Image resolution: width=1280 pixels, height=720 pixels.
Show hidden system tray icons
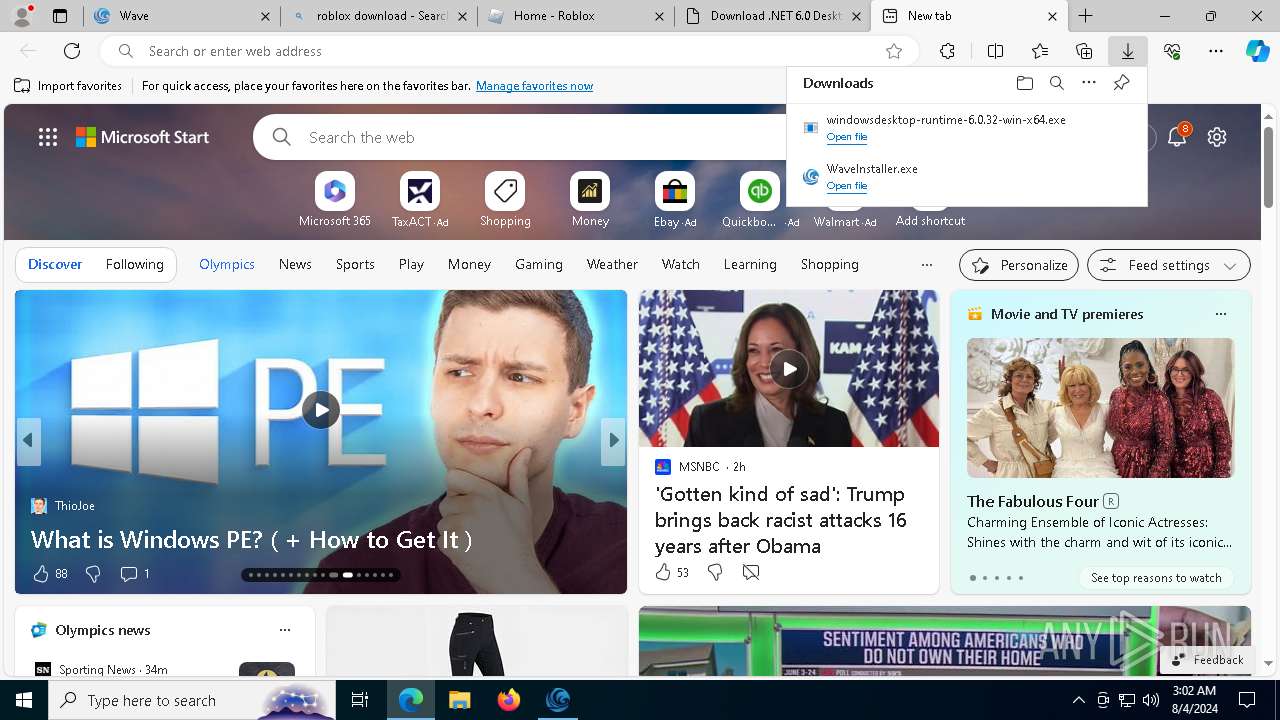[1078, 700]
